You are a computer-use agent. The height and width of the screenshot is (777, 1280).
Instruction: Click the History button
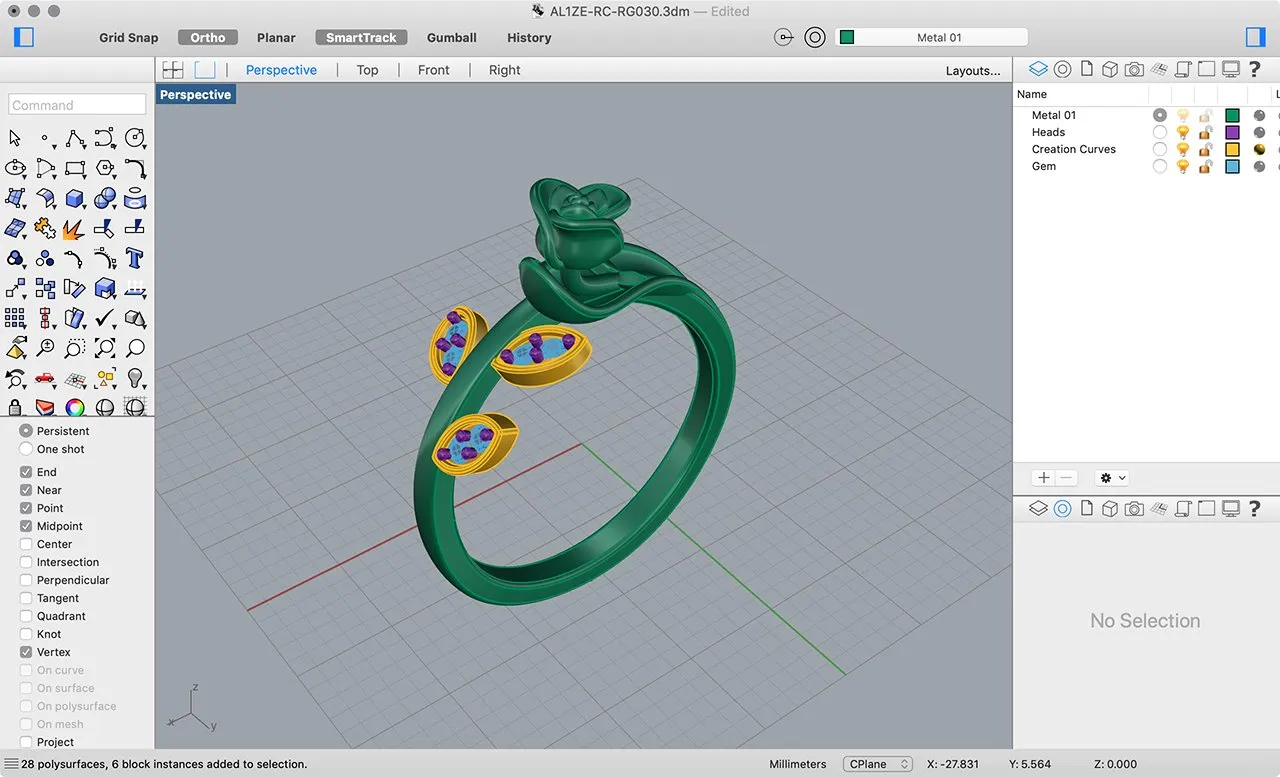529,37
